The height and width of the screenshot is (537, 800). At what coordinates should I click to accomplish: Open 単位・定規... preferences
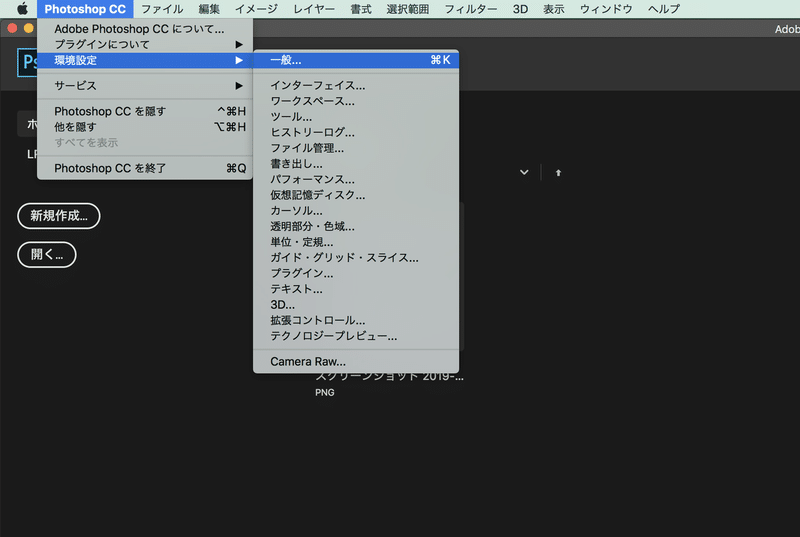(x=356, y=242)
